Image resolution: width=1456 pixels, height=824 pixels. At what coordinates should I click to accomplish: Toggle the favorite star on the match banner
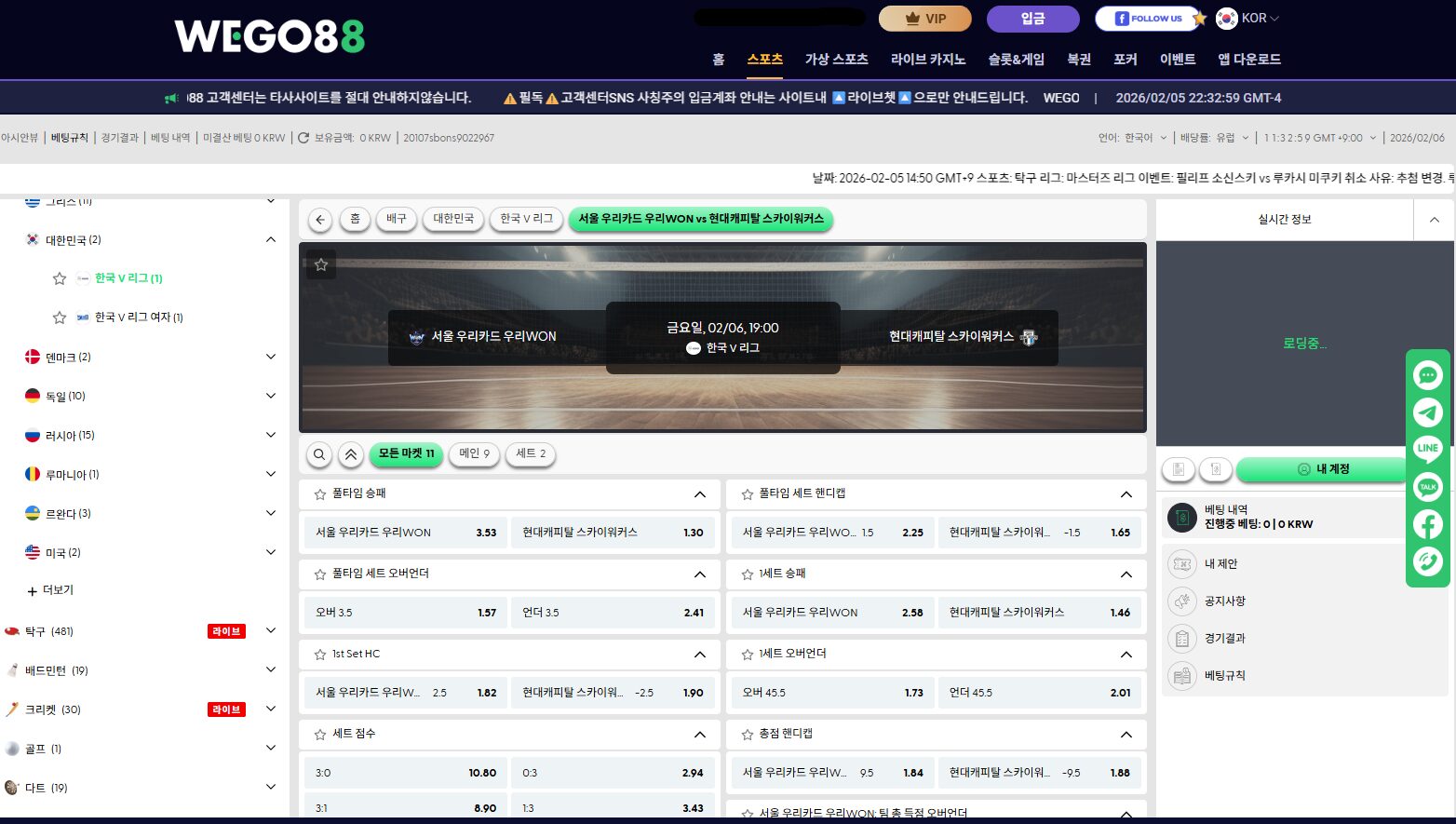tap(320, 264)
